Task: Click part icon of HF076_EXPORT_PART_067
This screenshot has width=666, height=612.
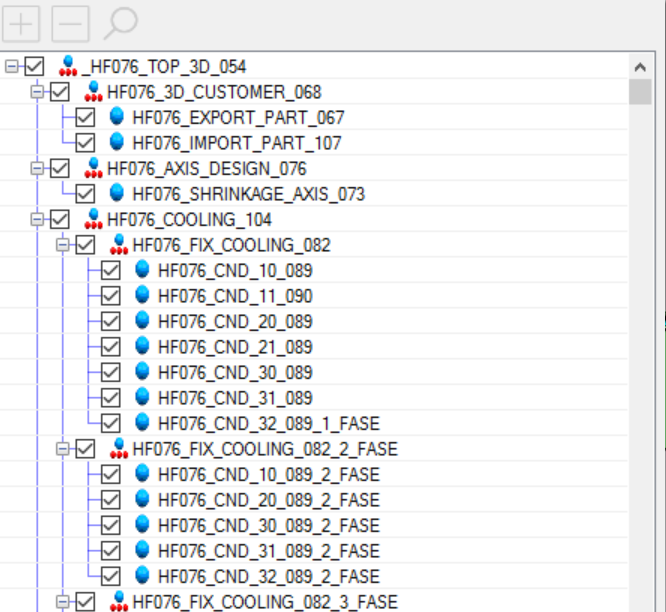Action: point(116,116)
